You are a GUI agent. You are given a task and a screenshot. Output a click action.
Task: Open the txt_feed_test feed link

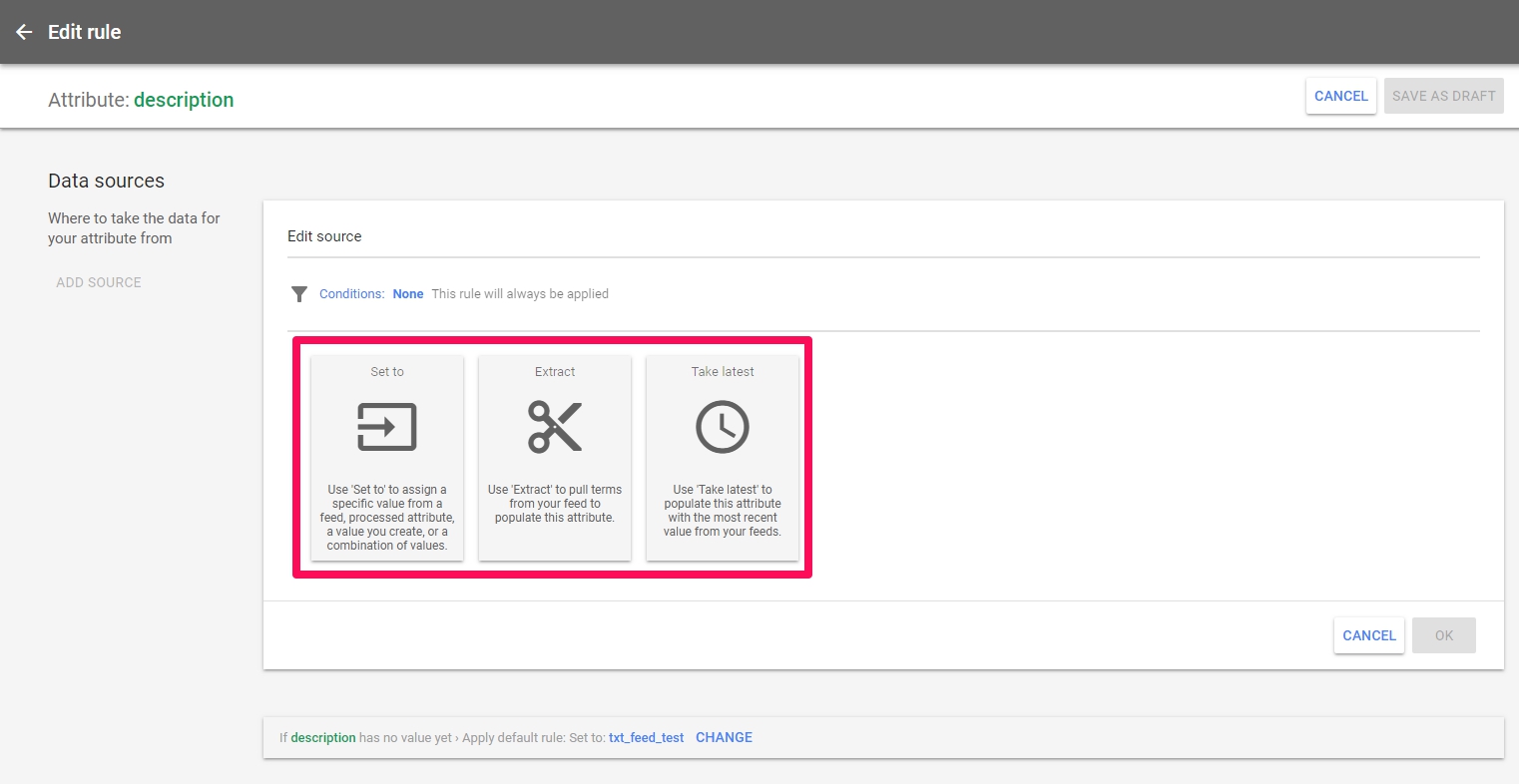click(646, 738)
